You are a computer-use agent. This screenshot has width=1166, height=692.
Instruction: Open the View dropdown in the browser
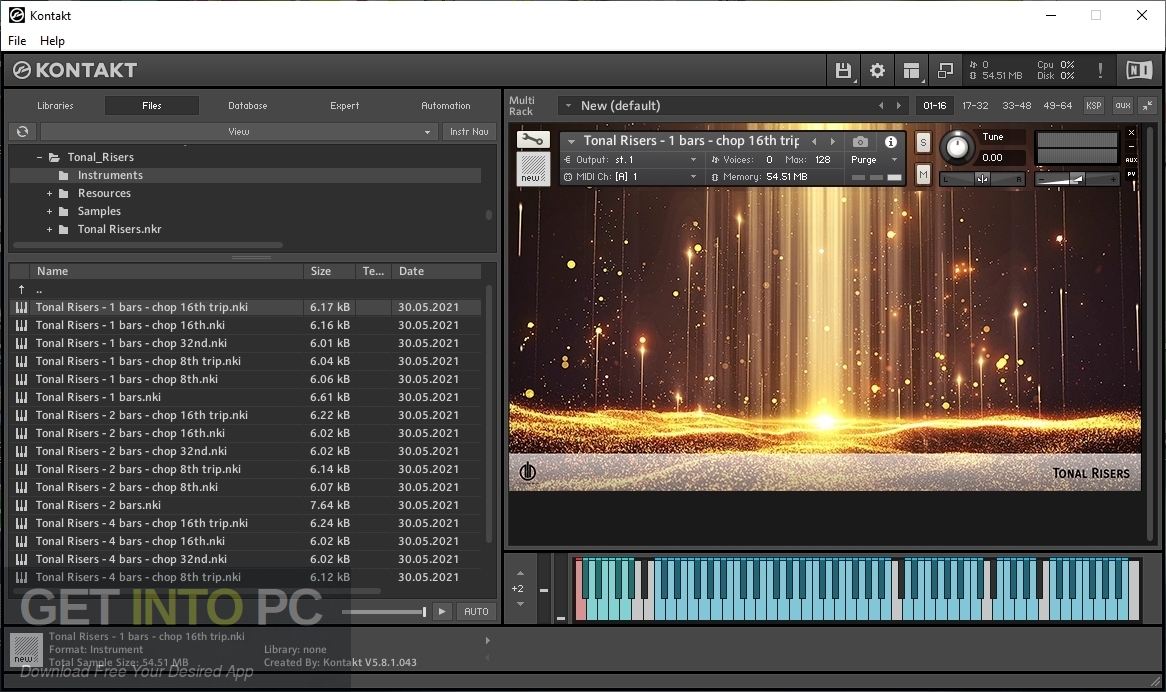pyautogui.click(x=239, y=132)
